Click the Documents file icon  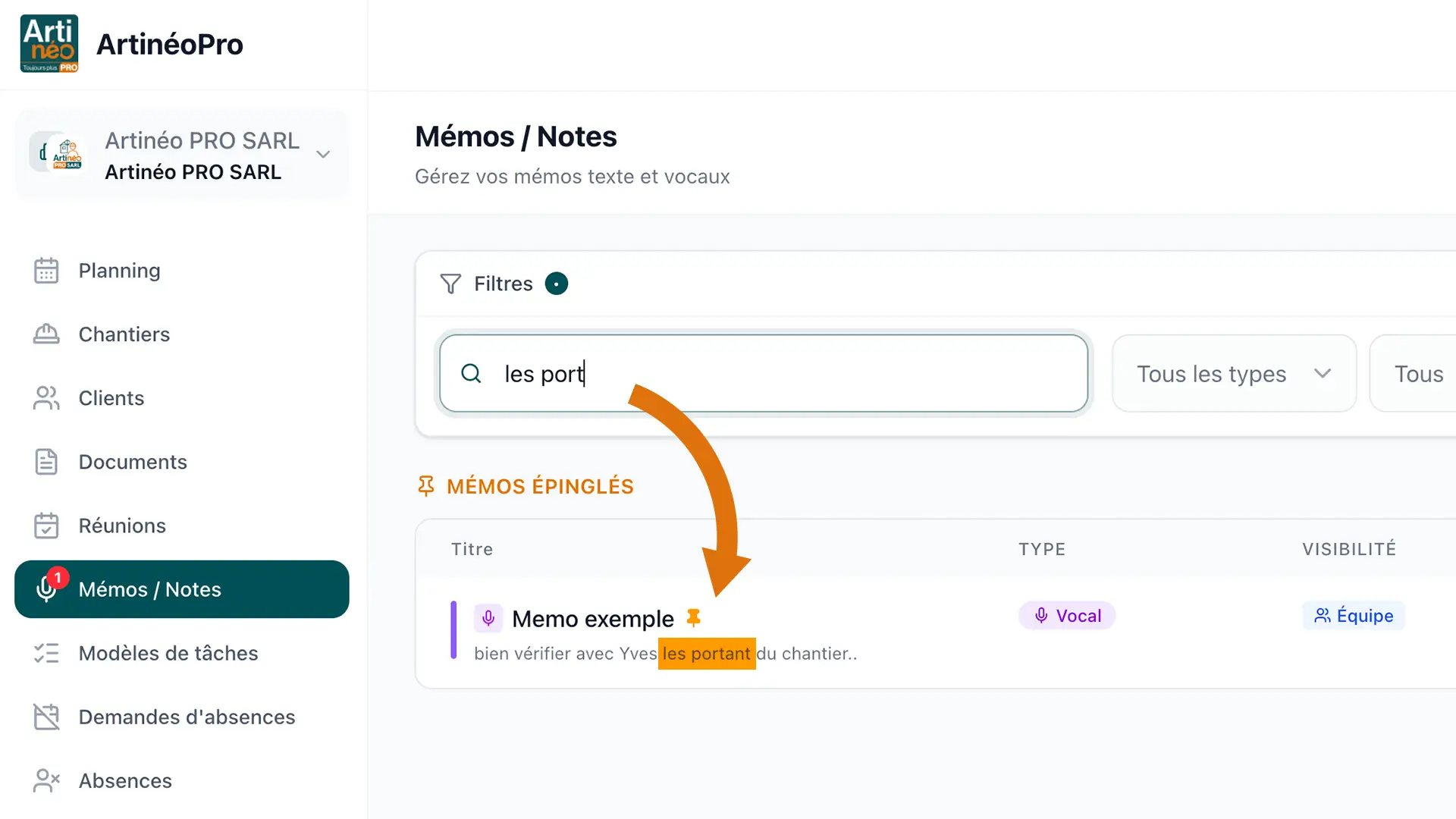click(46, 462)
